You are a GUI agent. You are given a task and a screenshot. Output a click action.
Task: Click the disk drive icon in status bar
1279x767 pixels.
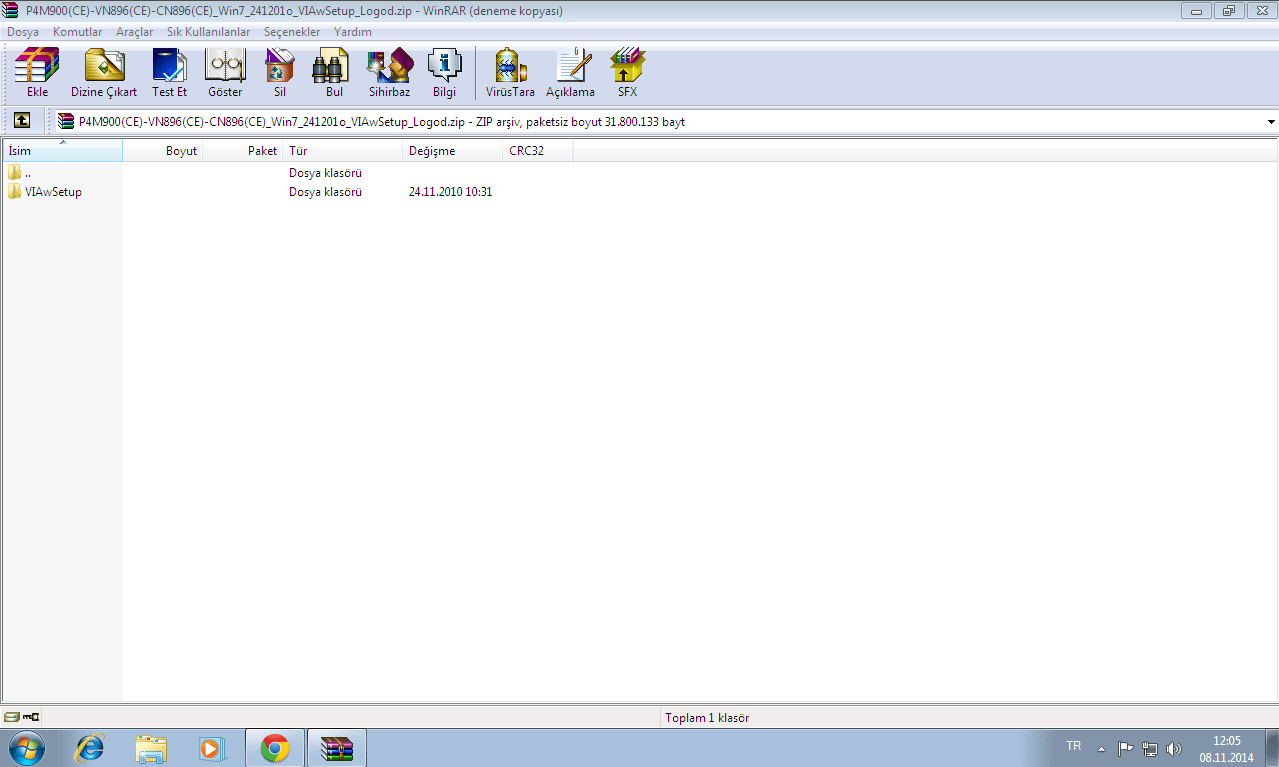[x=12, y=717]
